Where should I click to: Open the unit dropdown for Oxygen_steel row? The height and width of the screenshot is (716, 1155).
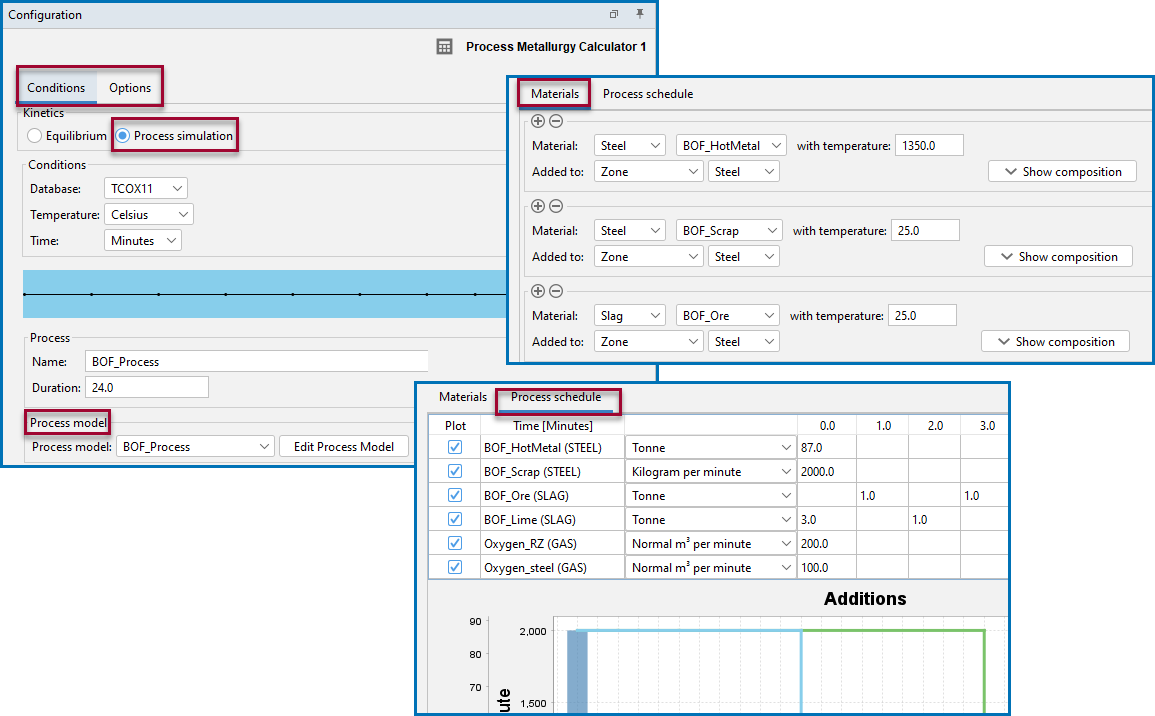[x=710, y=567]
